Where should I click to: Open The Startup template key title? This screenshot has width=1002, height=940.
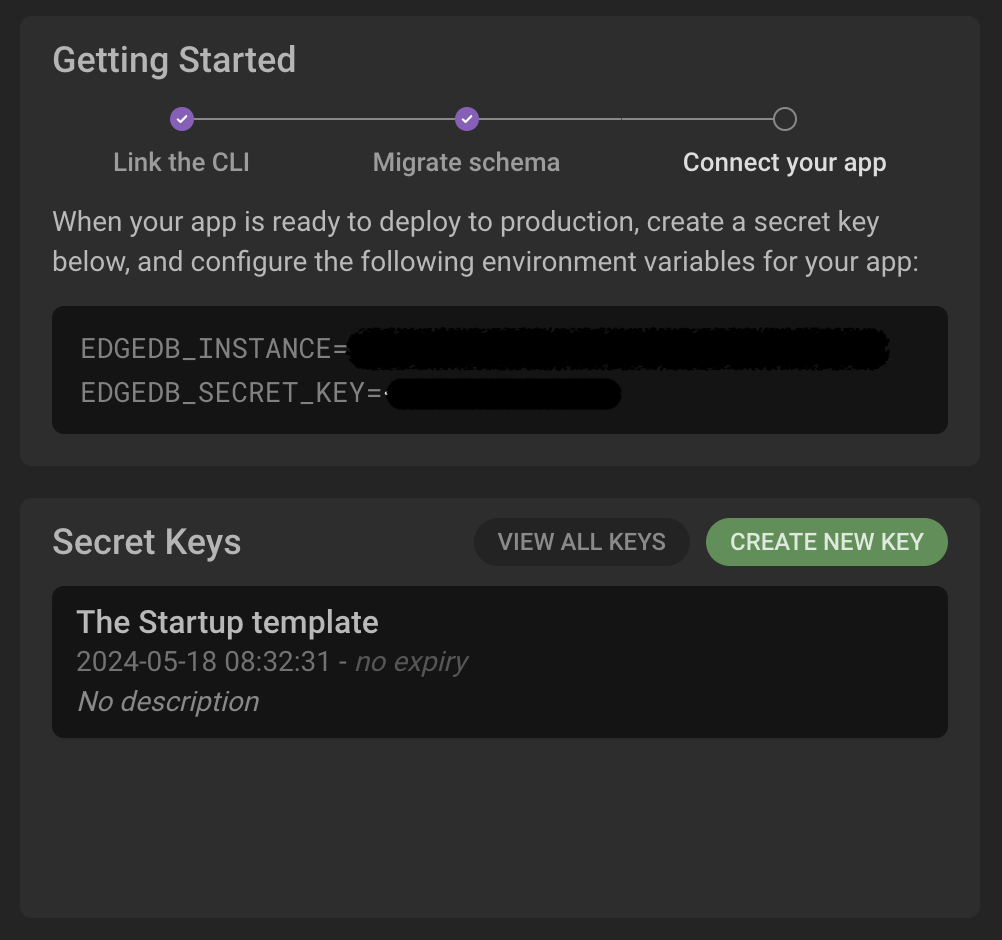point(227,622)
